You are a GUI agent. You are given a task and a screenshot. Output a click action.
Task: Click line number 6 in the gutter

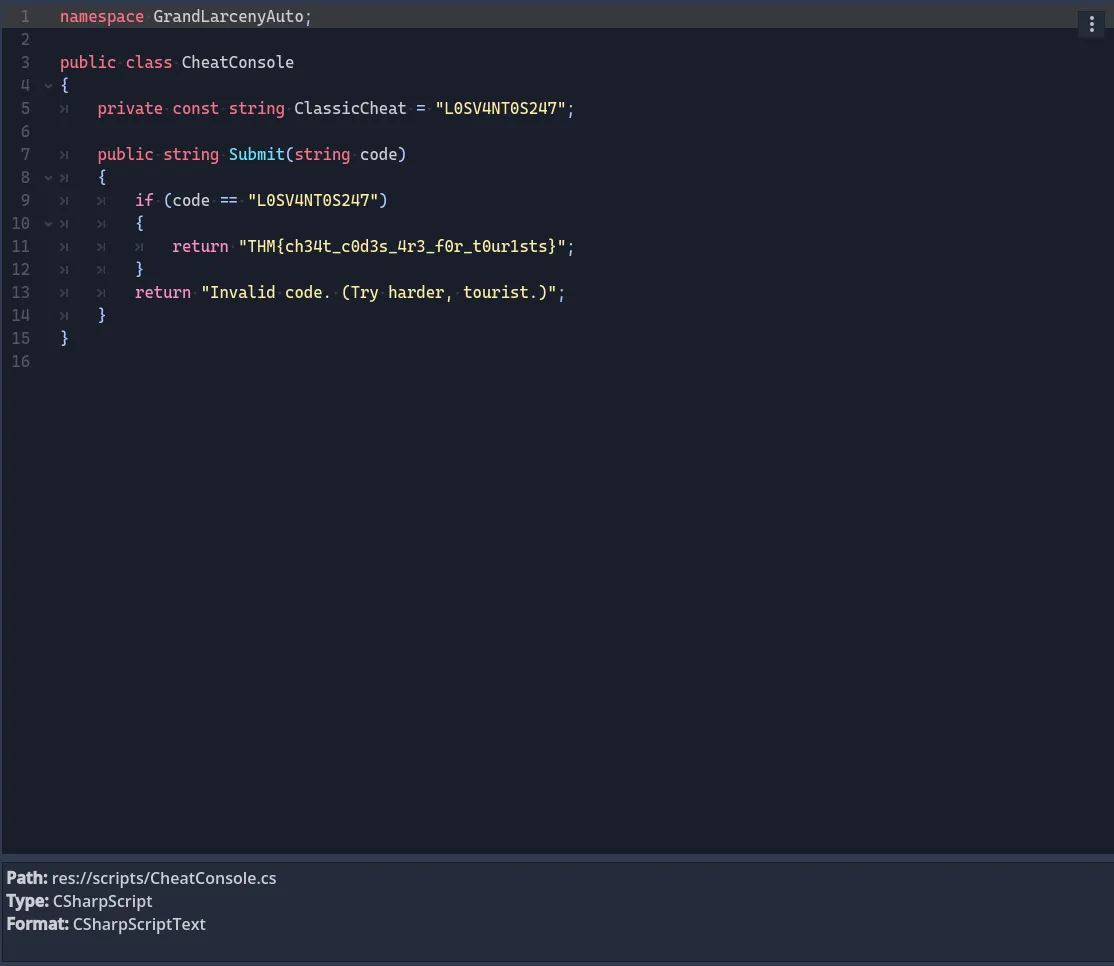[25, 131]
